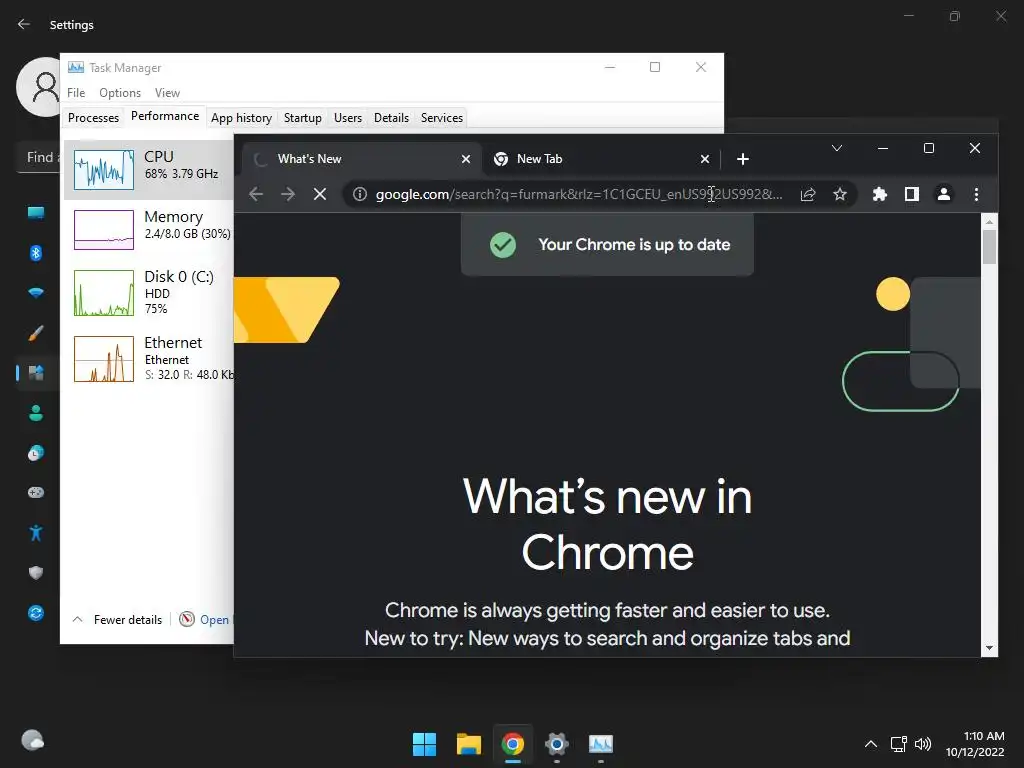The height and width of the screenshot is (768, 1024).
Task: Click Chrome's forward navigation arrow
Action: [x=288, y=194]
